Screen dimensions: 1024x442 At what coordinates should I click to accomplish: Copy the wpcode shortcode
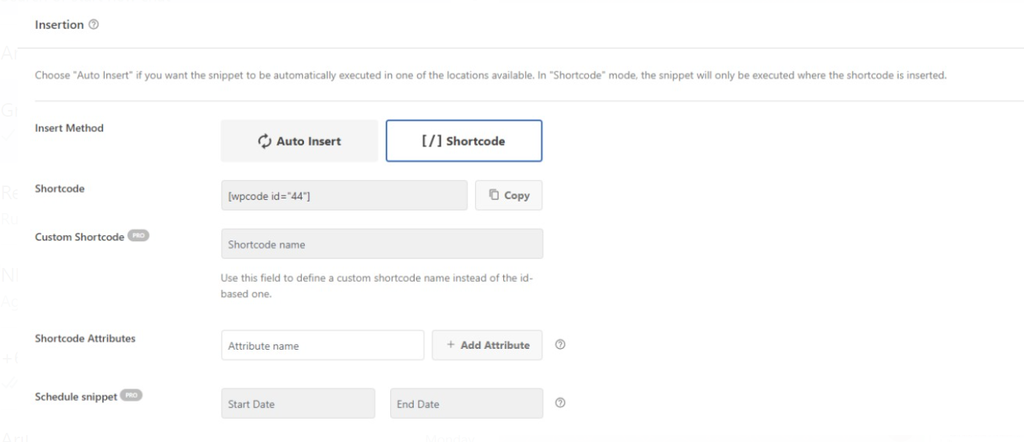(x=509, y=195)
